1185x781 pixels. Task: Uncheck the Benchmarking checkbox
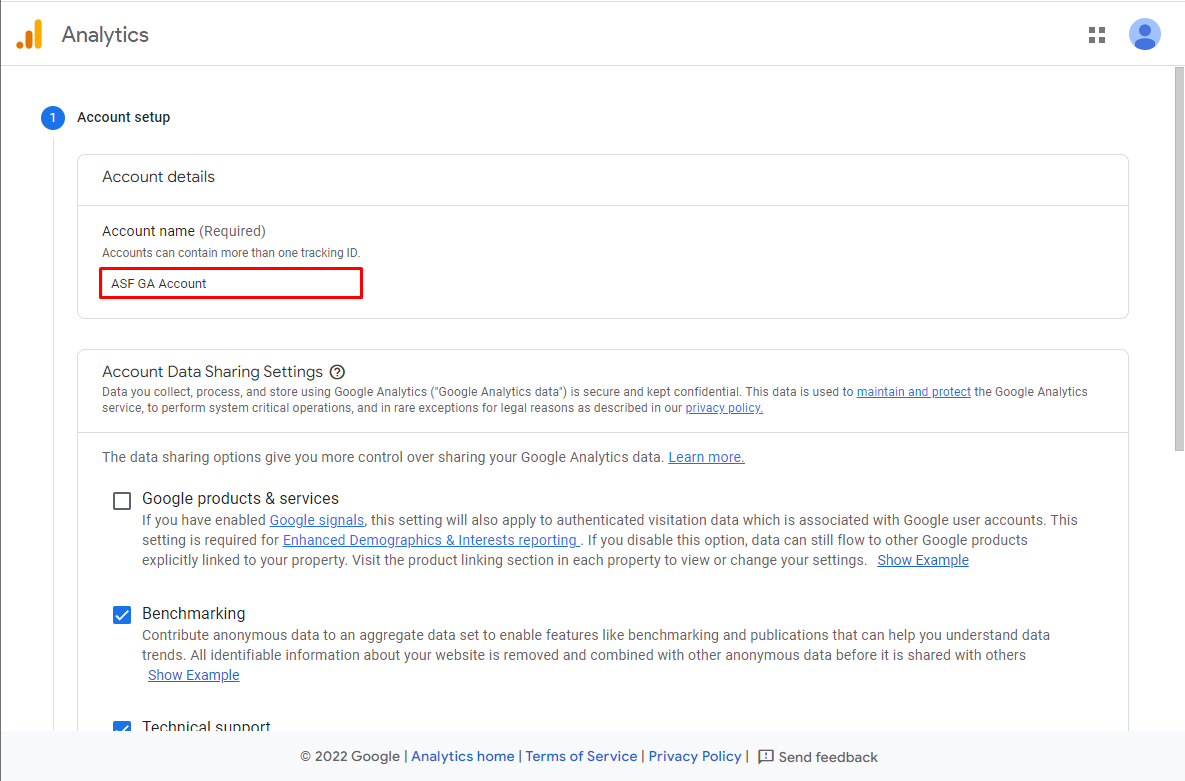tap(122, 615)
